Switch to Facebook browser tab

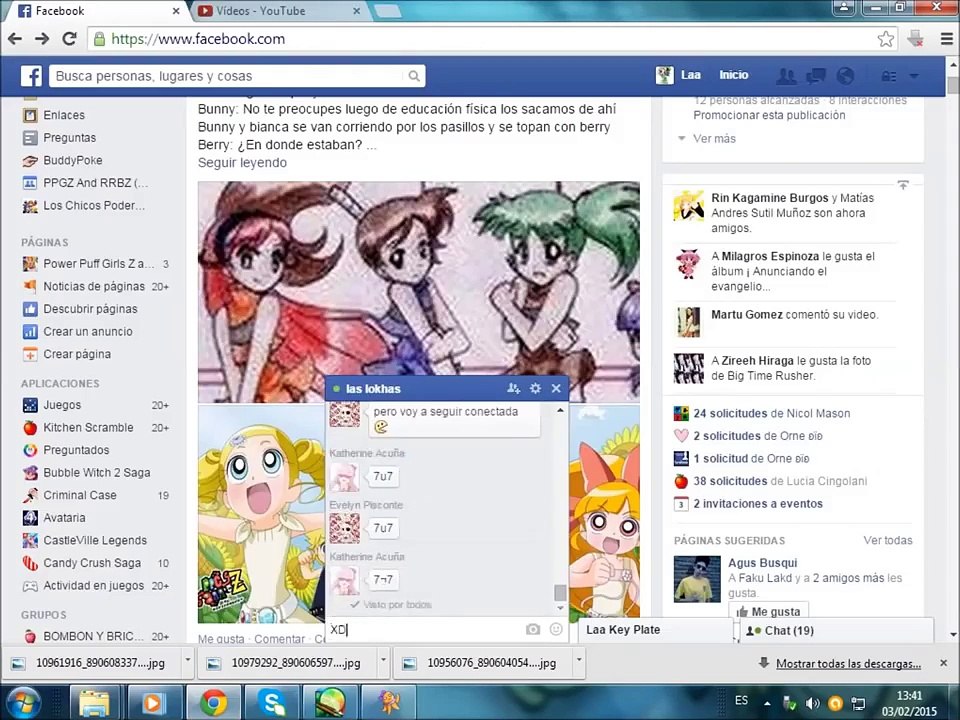coord(98,11)
